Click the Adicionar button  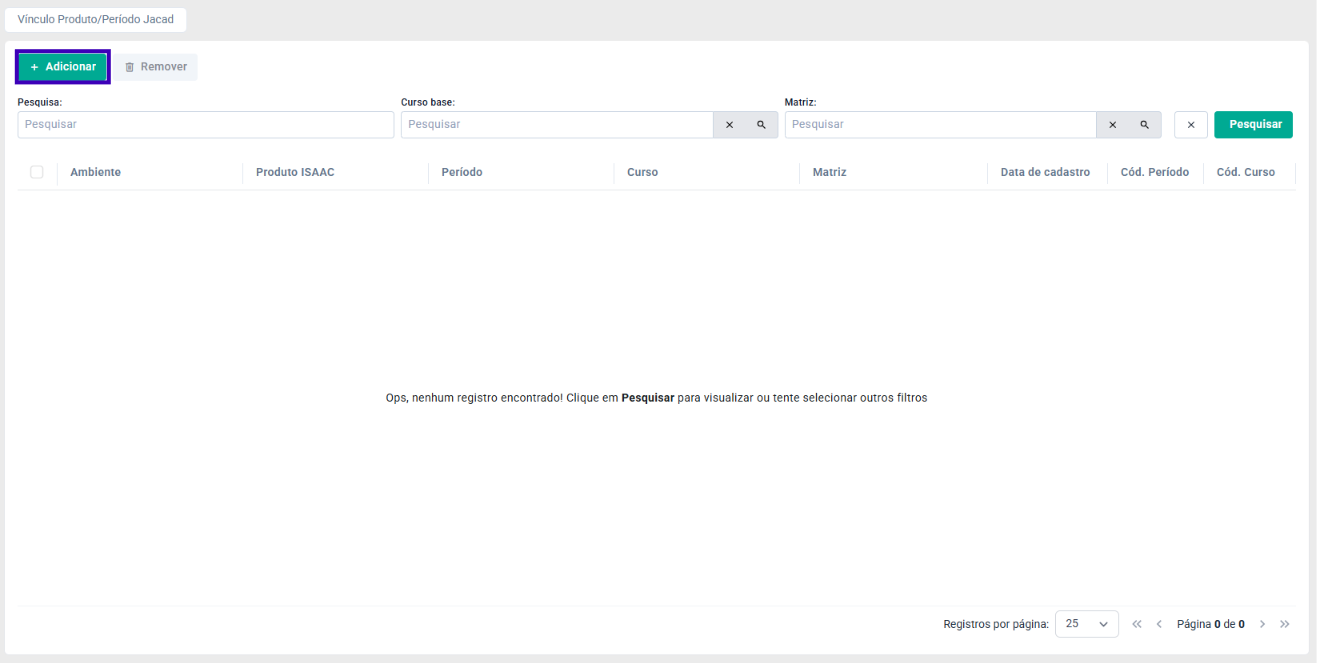click(x=62, y=67)
